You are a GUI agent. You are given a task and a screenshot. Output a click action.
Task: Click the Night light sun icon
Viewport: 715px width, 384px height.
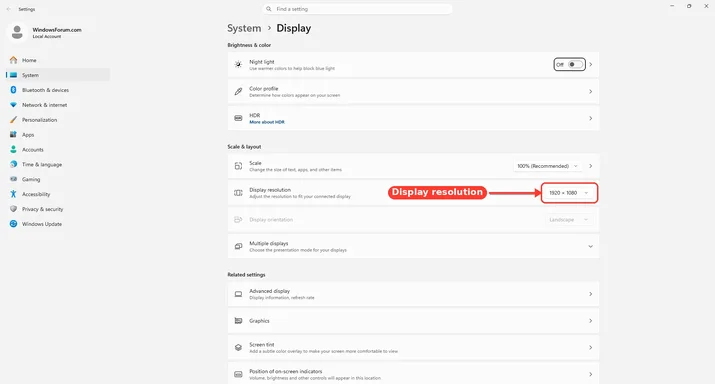[x=238, y=64]
